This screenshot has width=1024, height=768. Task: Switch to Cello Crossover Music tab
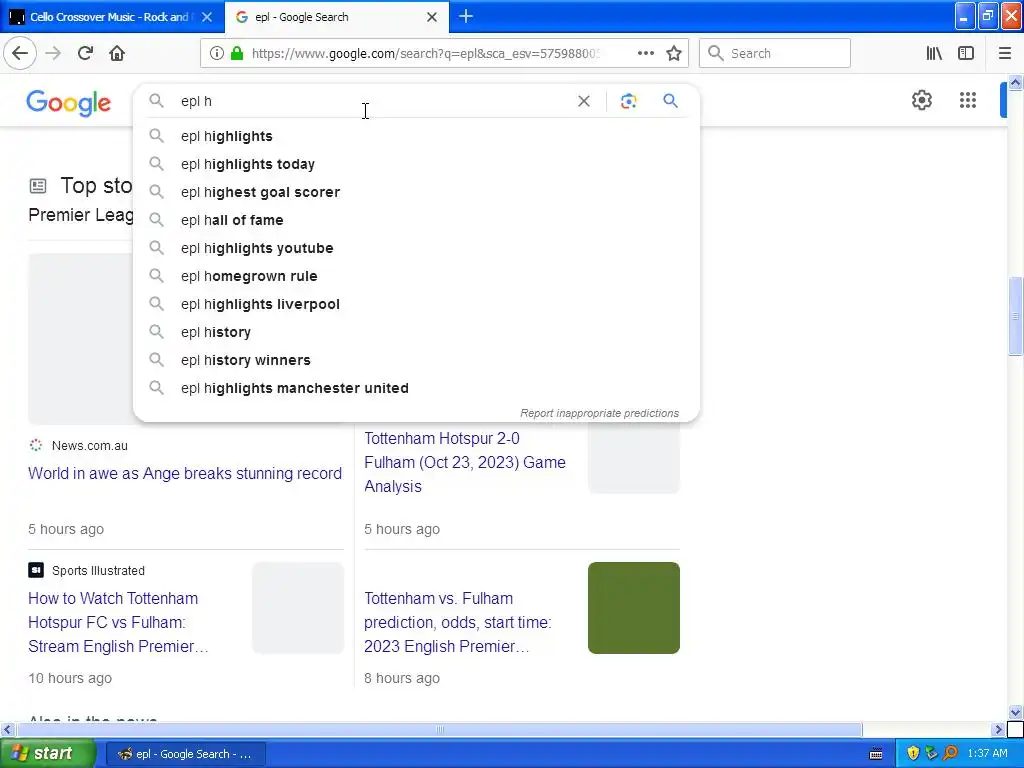pos(111,17)
